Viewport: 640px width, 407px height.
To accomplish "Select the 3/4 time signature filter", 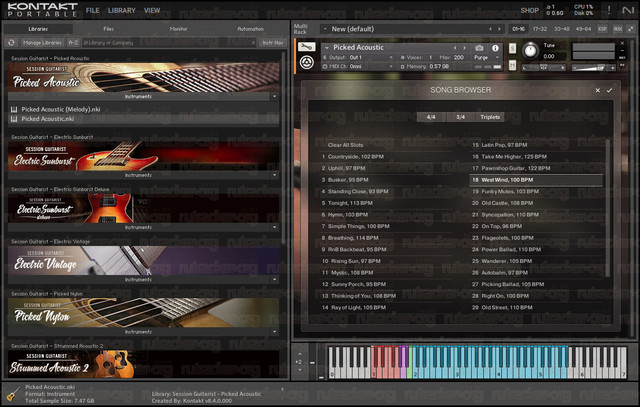I will tap(460, 117).
